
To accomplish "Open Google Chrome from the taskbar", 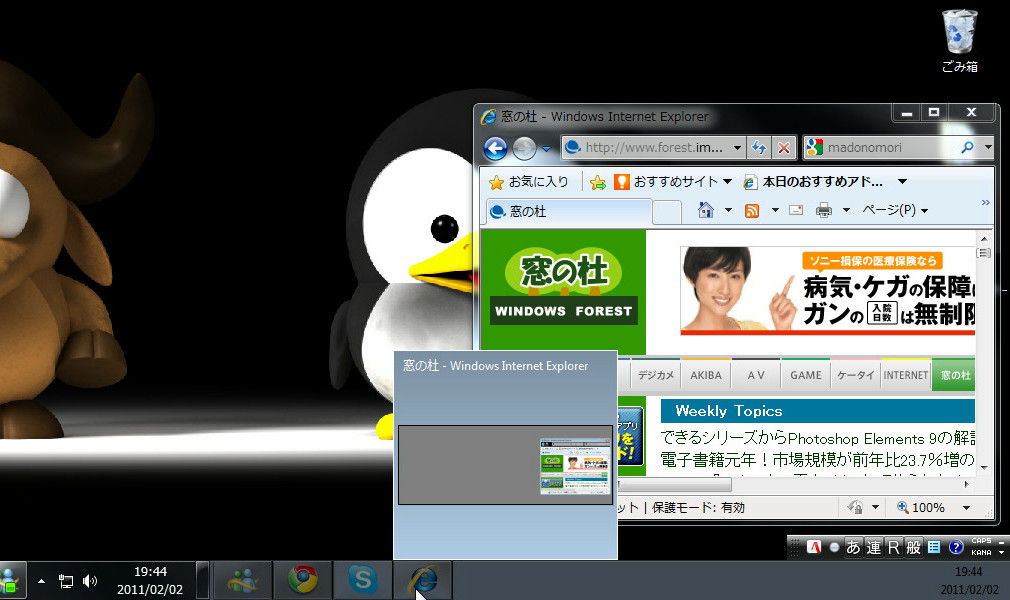I will pos(302,580).
